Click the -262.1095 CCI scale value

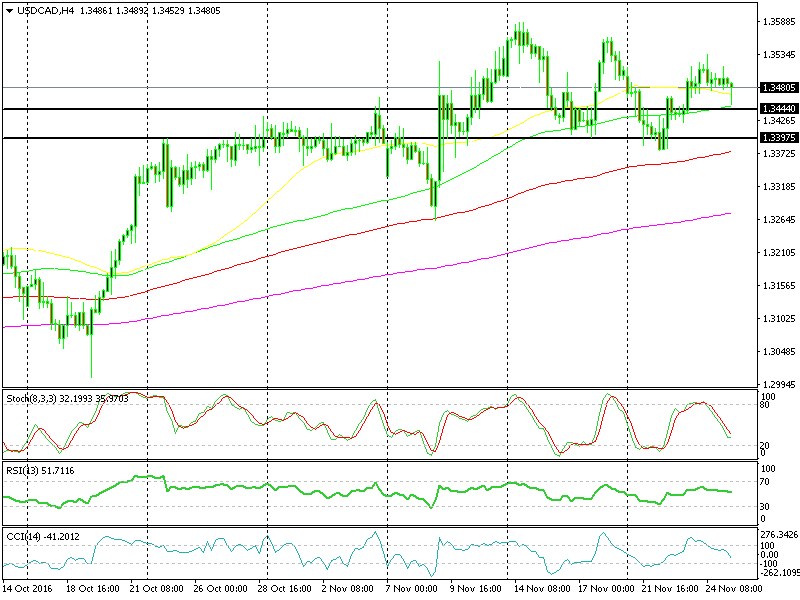coord(780,572)
